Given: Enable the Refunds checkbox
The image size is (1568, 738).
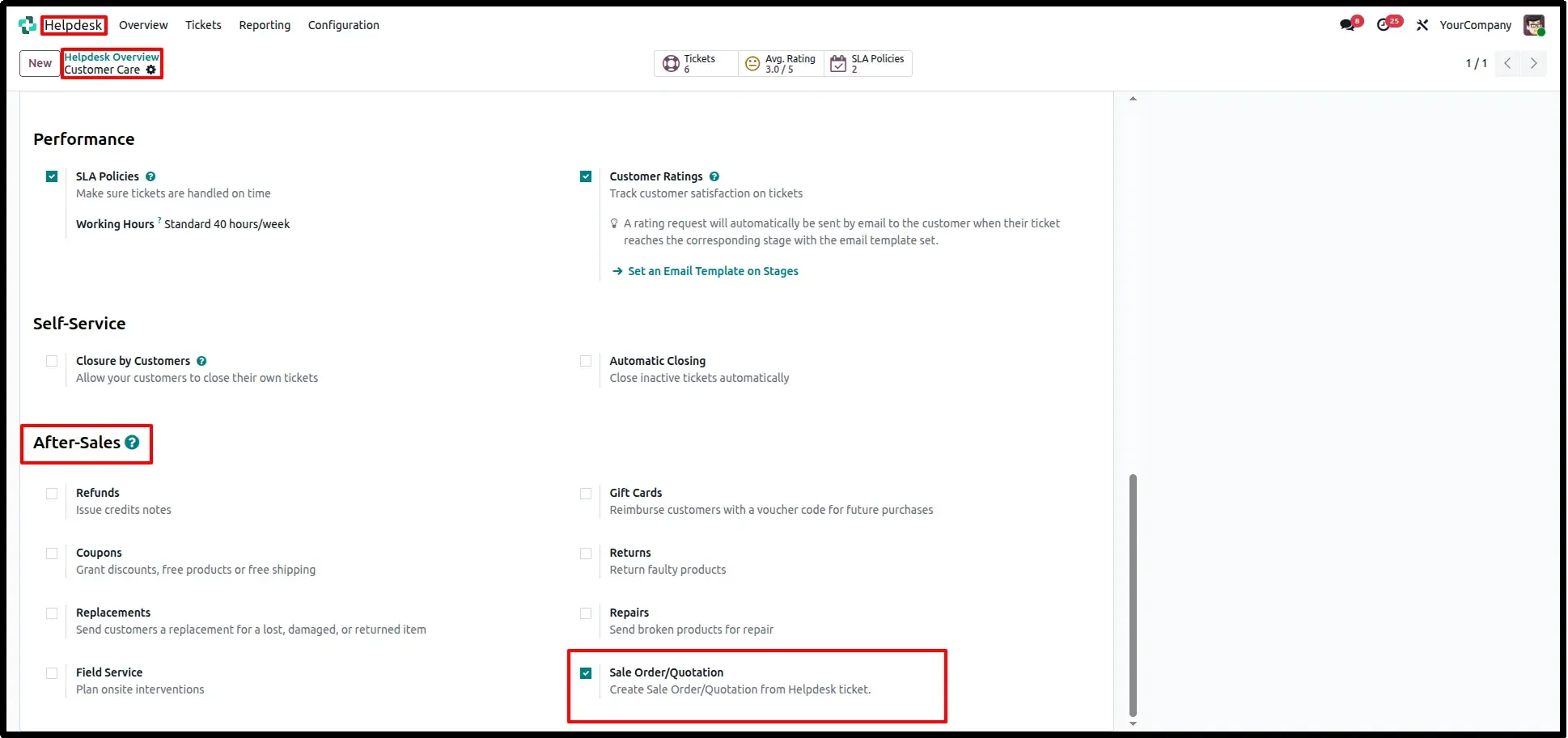Looking at the screenshot, I should coord(52,493).
